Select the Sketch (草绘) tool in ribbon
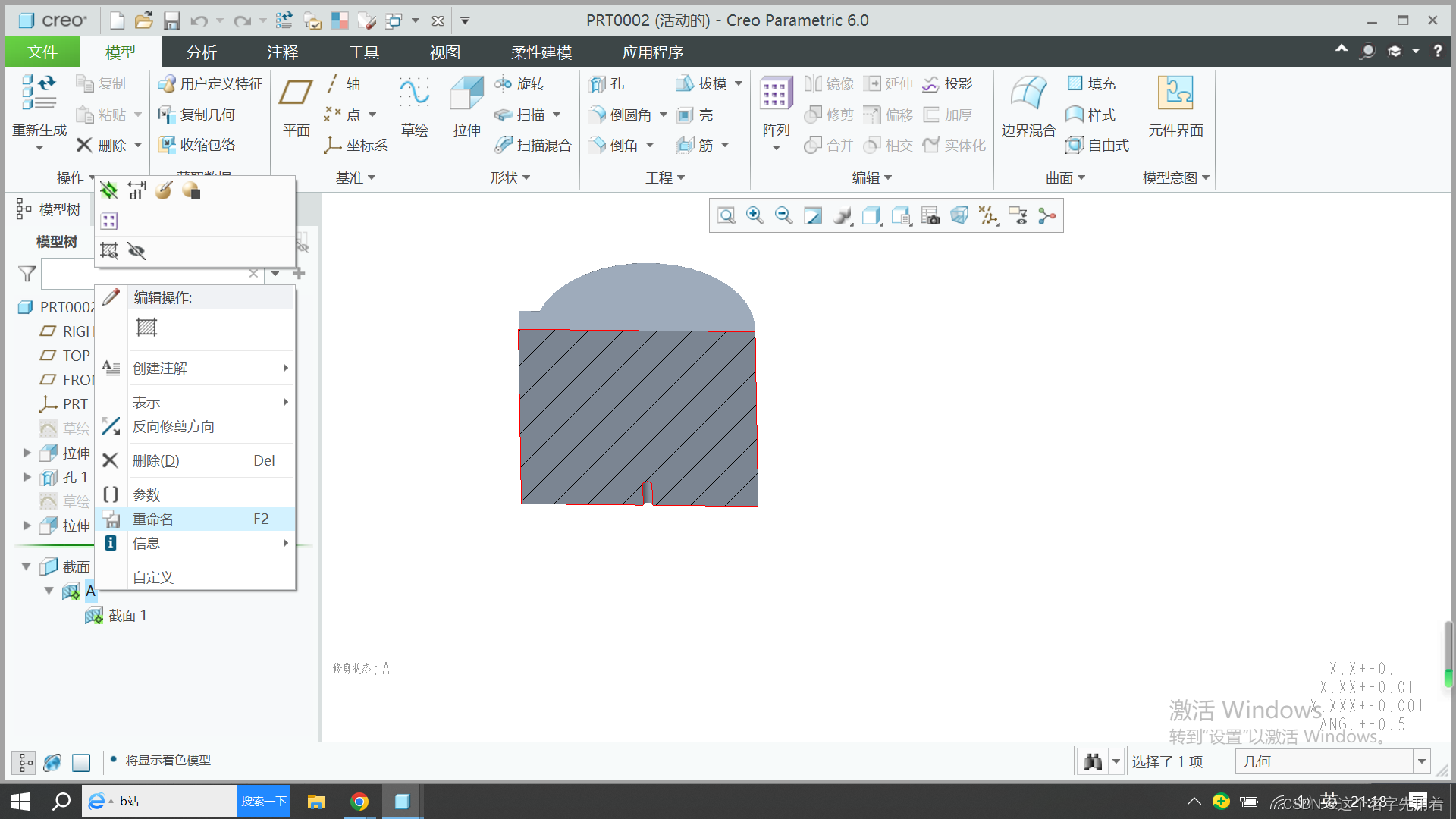Viewport: 1456px width, 819px height. coord(414,94)
